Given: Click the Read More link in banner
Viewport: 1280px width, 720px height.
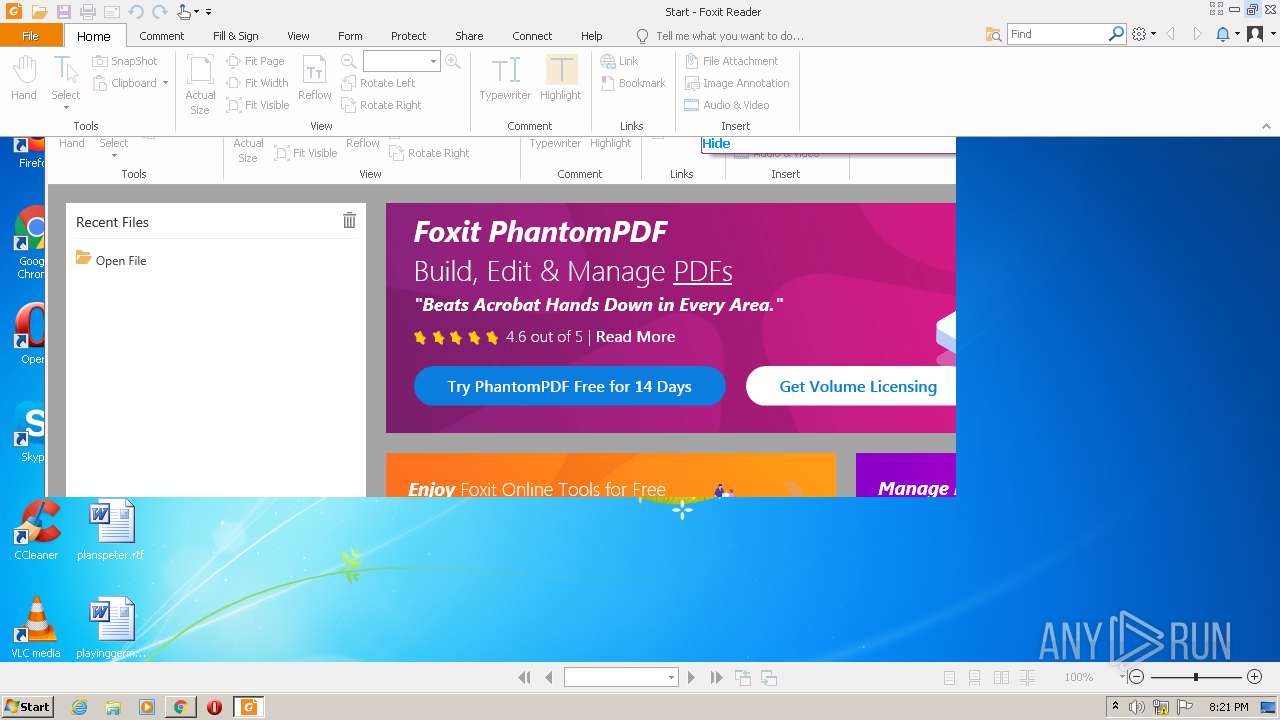Looking at the screenshot, I should click(635, 336).
